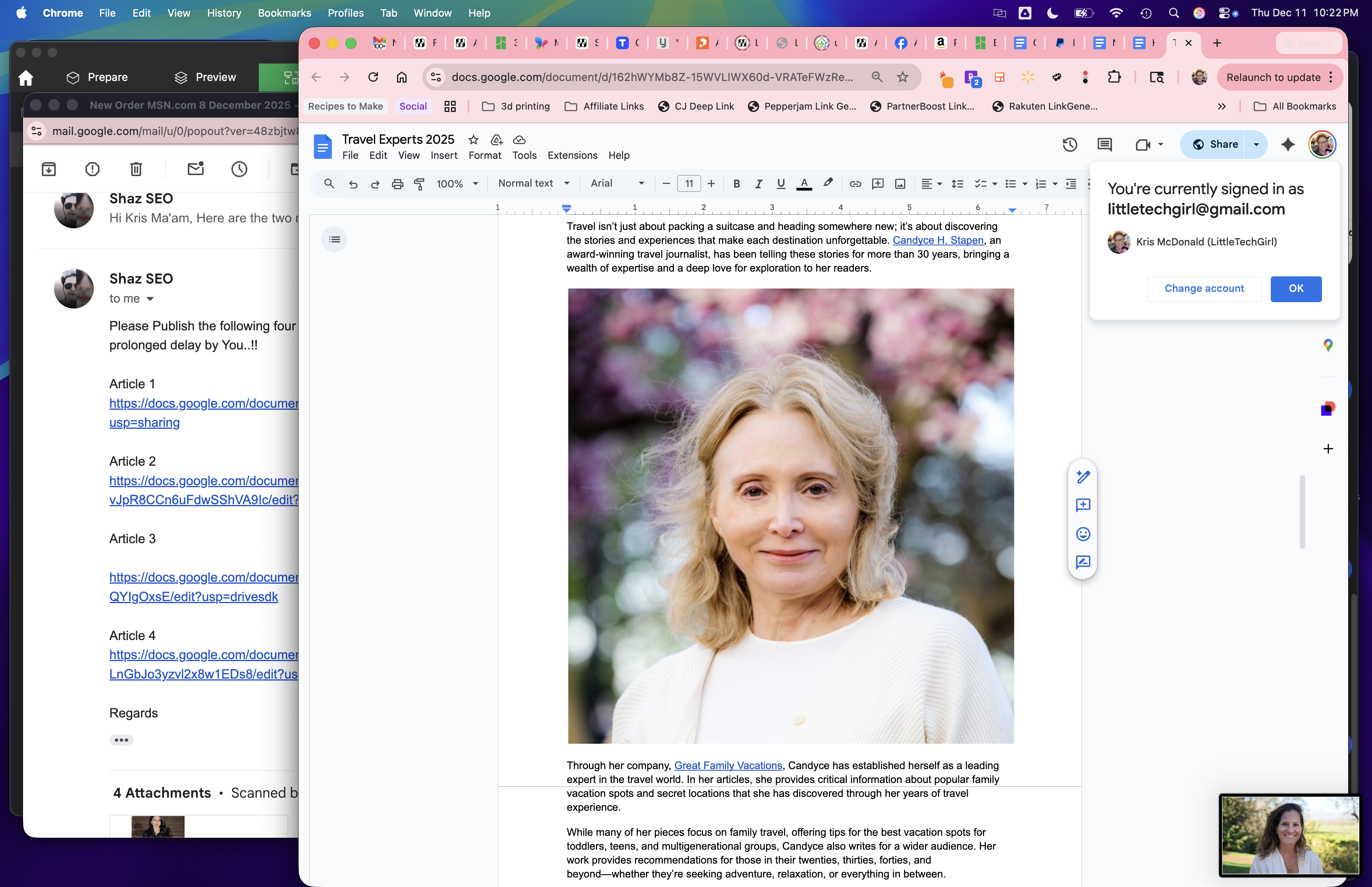Toggle bold formatting
1372x887 pixels.
click(x=736, y=184)
